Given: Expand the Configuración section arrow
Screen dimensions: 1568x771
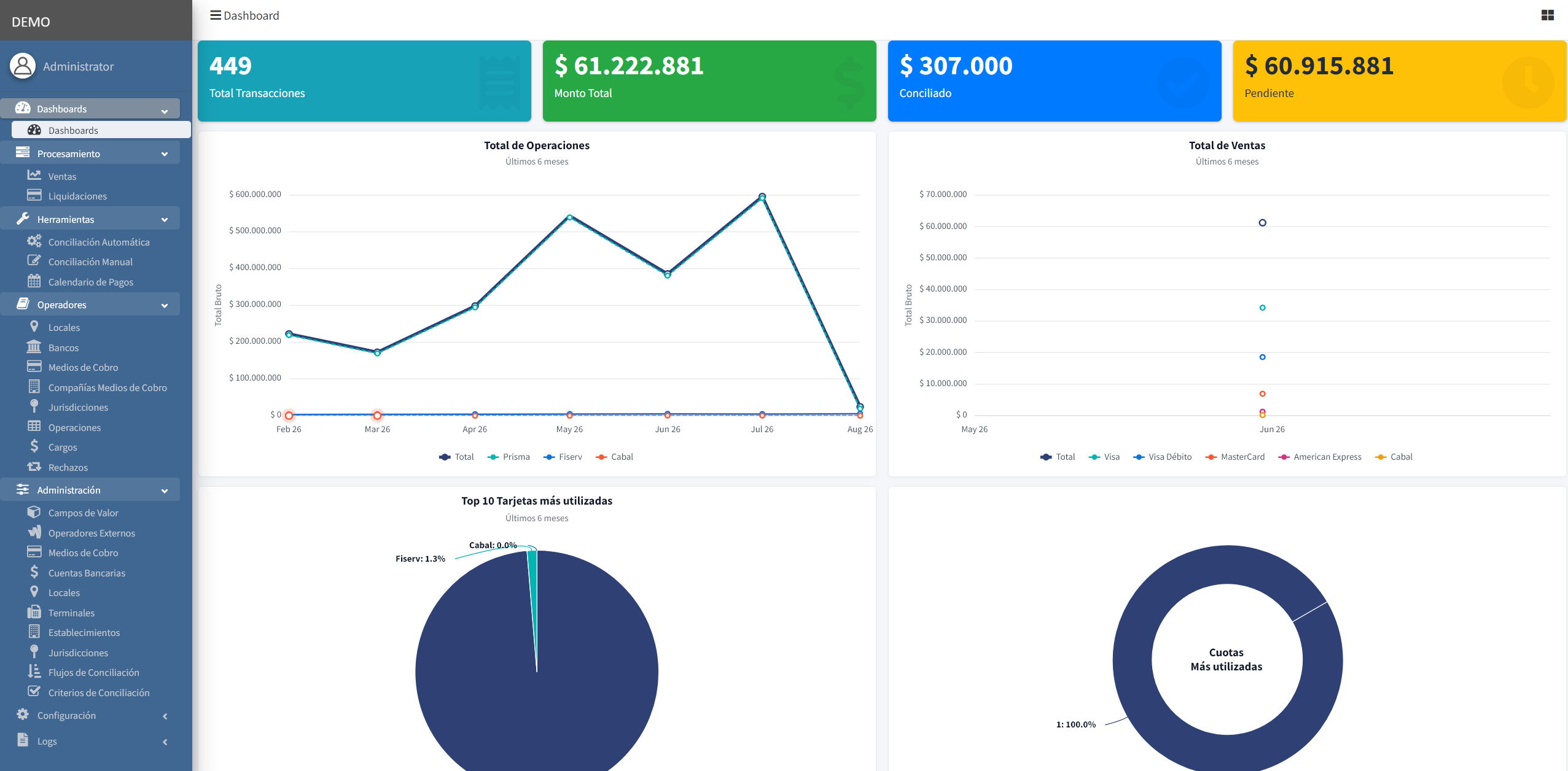Looking at the screenshot, I should tap(165, 716).
